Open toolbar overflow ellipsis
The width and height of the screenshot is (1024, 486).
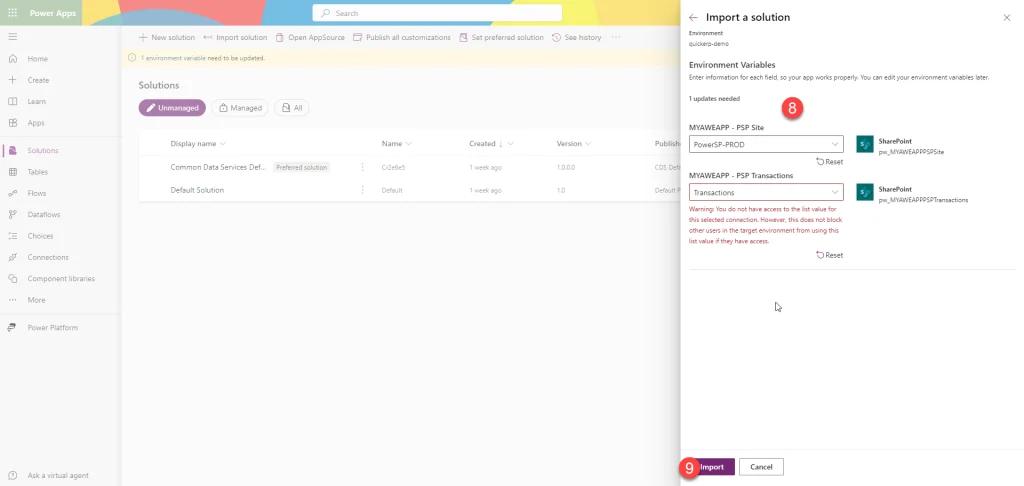point(615,37)
